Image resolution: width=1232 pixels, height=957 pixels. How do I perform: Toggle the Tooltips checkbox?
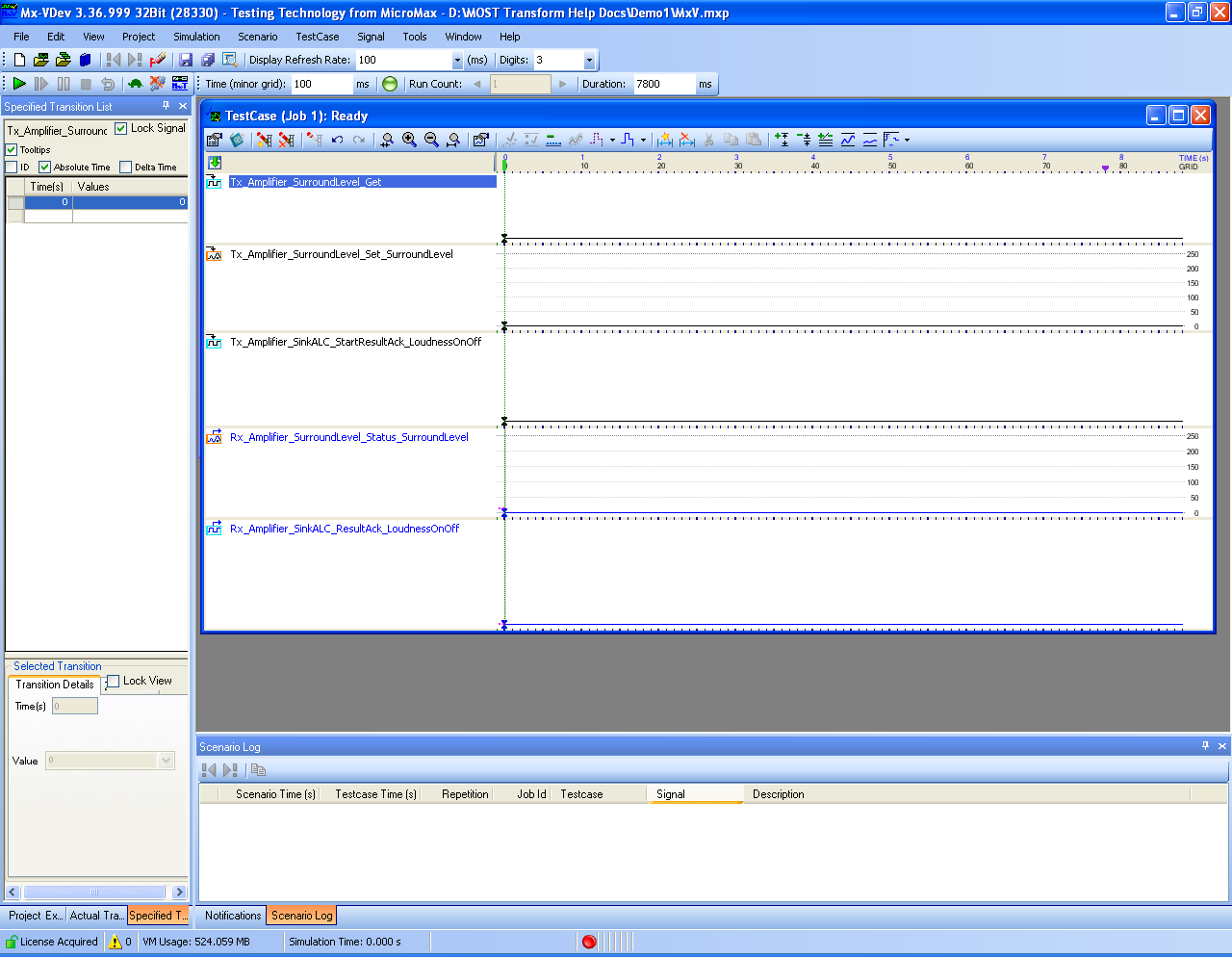pyautogui.click(x=12, y=149)
